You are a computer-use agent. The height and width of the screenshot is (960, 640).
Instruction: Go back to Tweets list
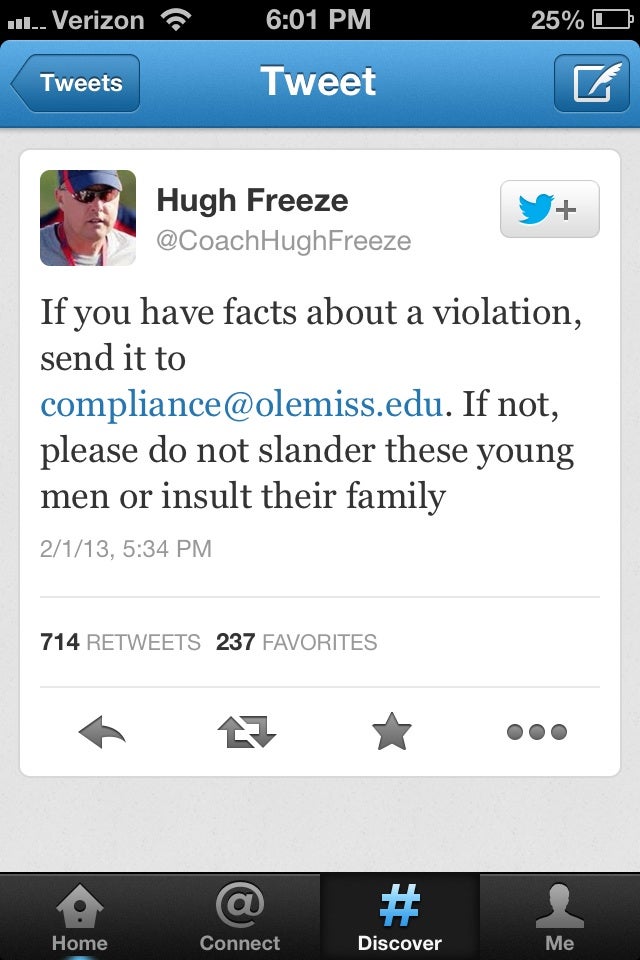(77, 83)
